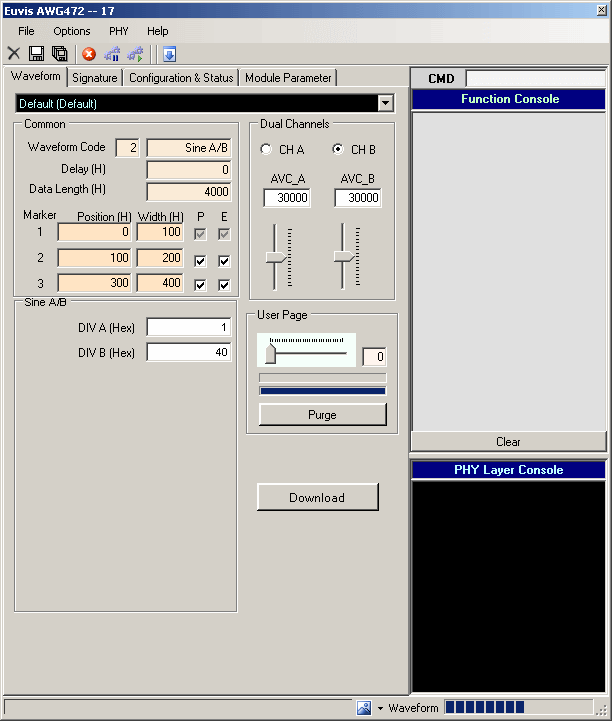The image size is (612, 721).
Task: Click the blue download arrow toolbar icon
Action: (169, 54)
